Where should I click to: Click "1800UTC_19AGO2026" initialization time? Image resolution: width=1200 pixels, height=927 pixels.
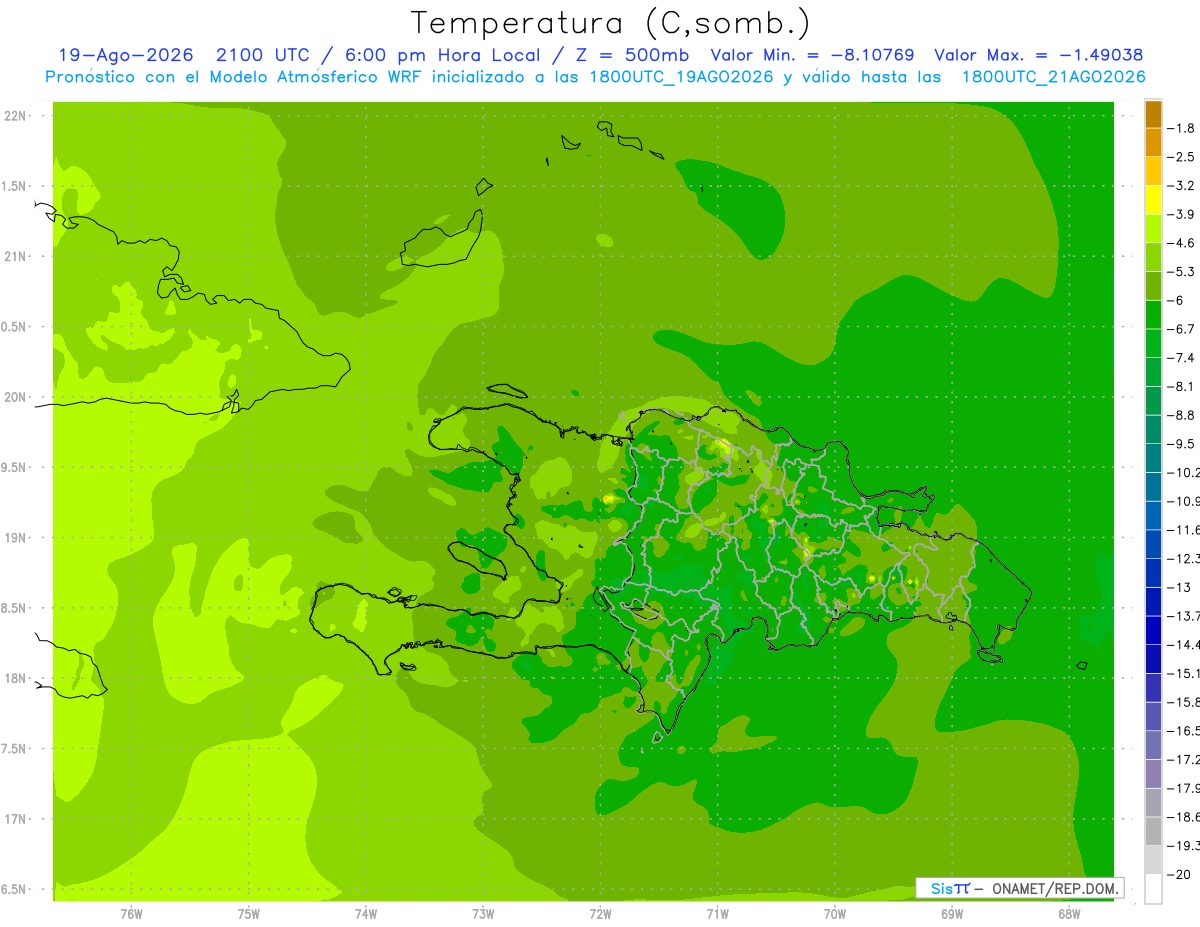point(683,77)
